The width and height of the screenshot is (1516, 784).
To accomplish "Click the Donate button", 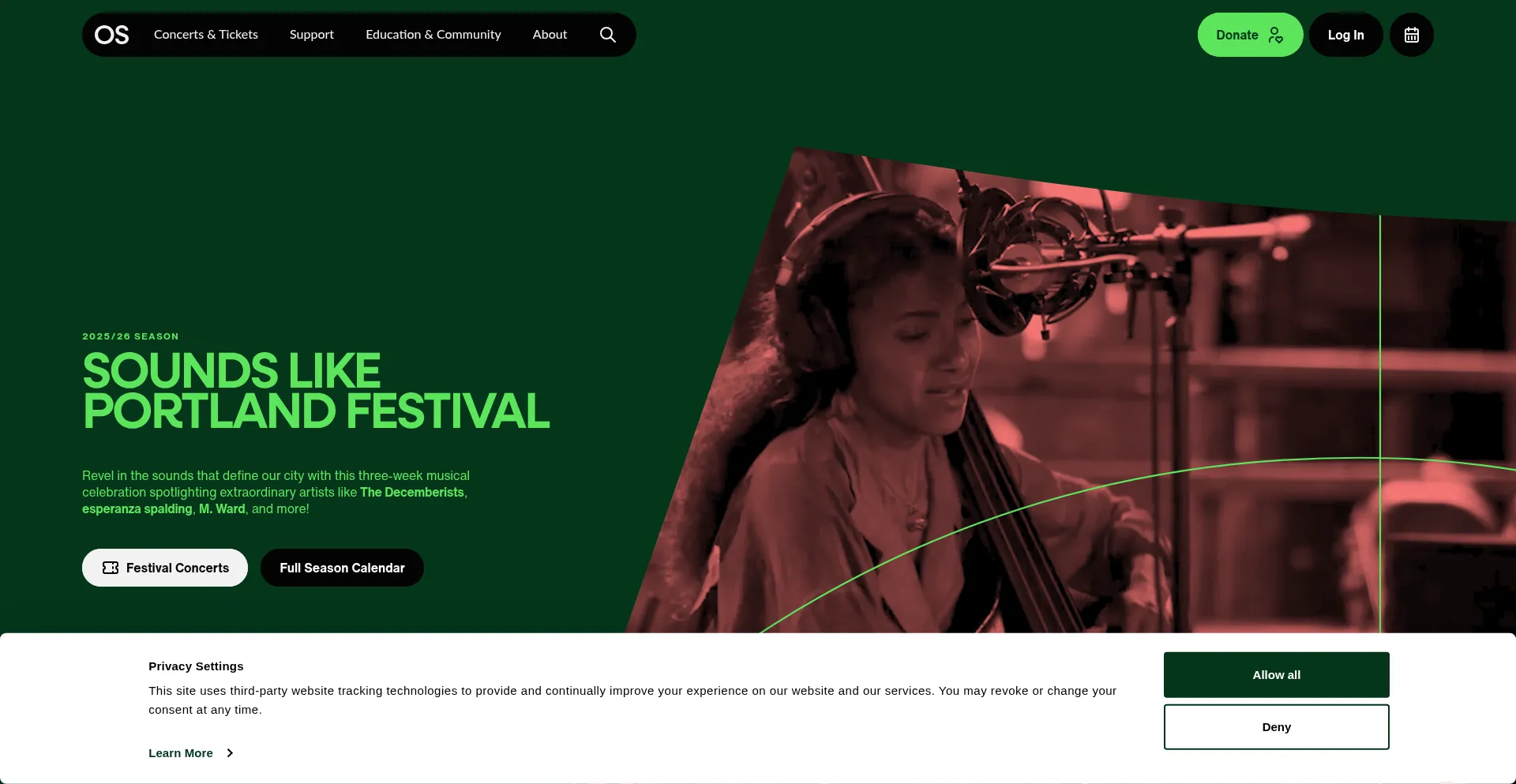I will coord(1250,35).
